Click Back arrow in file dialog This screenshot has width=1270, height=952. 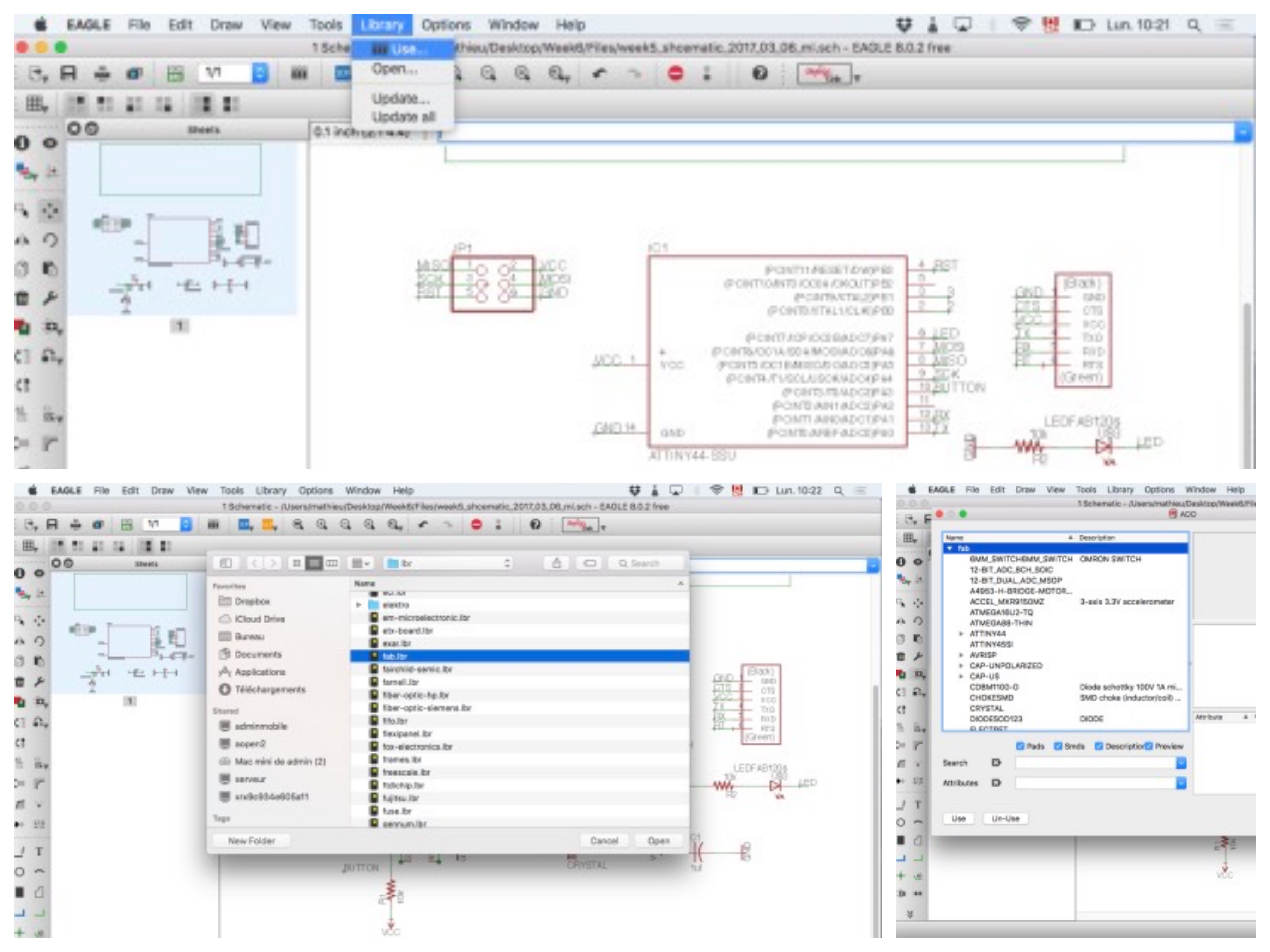[255, 563]
